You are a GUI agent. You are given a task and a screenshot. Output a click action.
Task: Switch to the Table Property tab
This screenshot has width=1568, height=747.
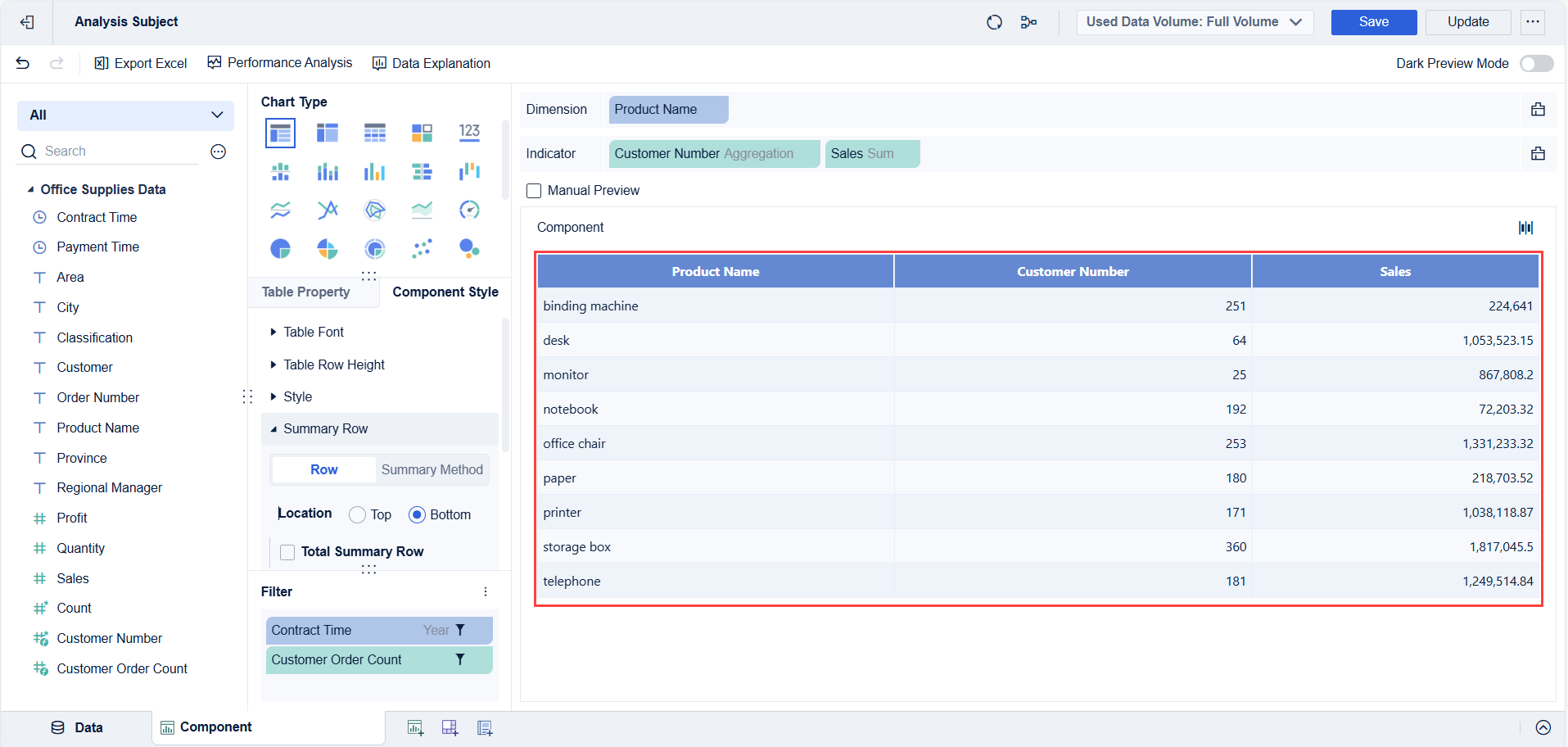(x=305, y=292)
